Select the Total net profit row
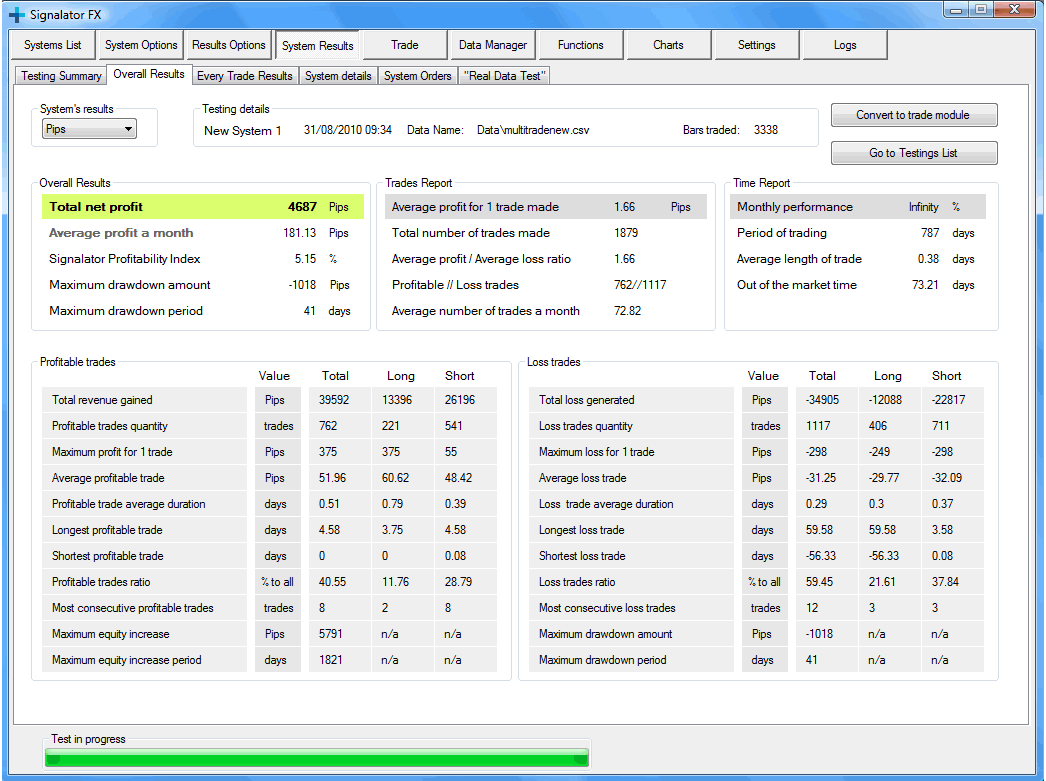 (x=203, y=207)
